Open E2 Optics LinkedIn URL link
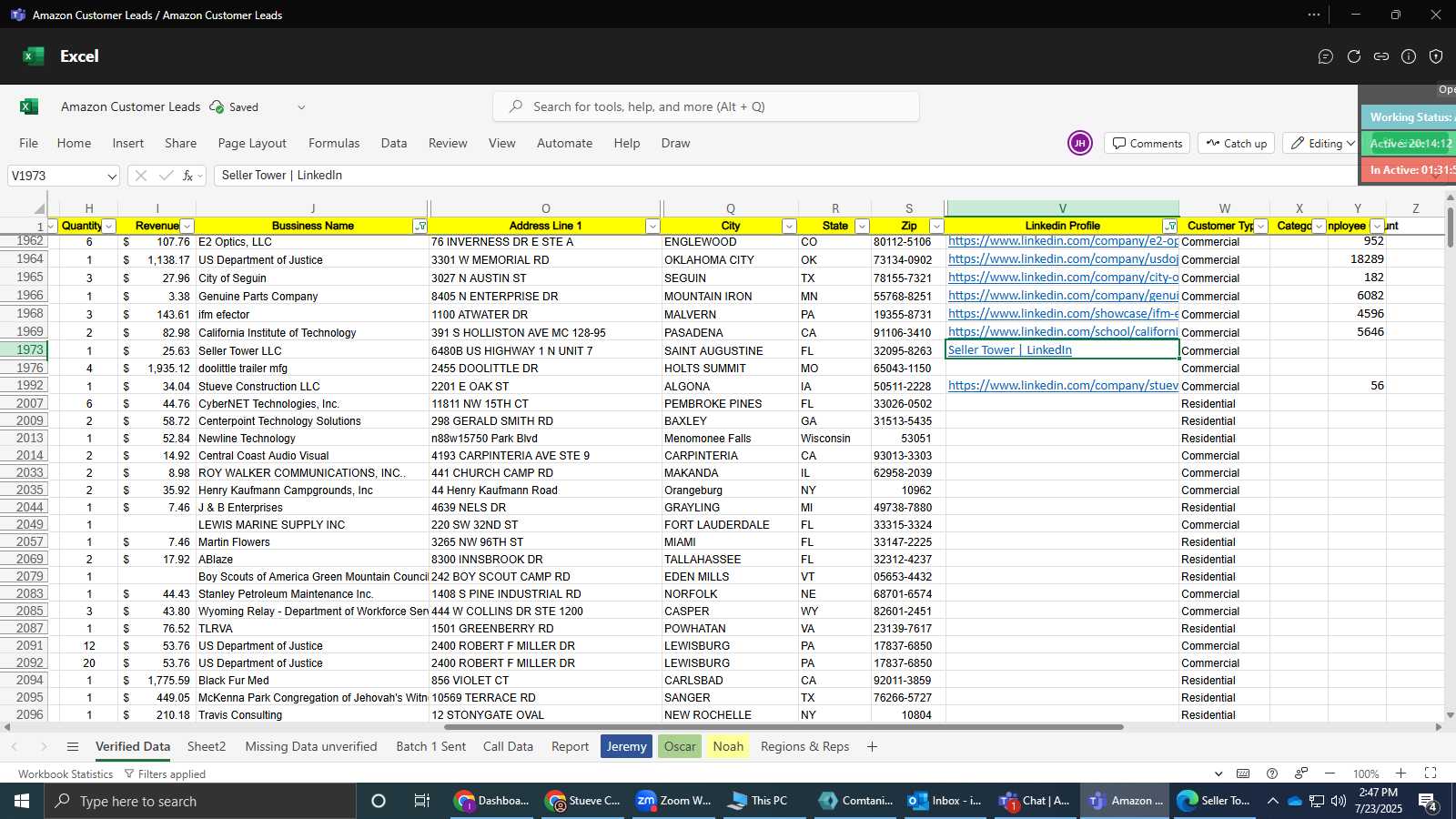Image resolution: width=1456 pixels, height=819 pixels. 1063,241
